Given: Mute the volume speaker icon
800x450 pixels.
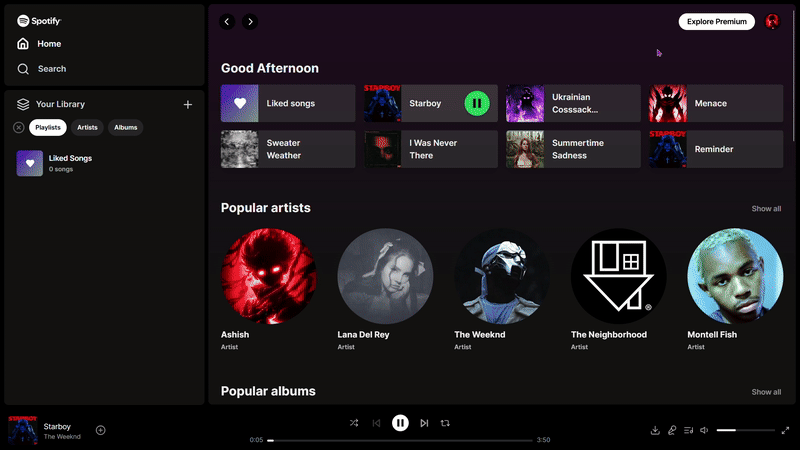Looking at the screenshot, I should (704, 431).
